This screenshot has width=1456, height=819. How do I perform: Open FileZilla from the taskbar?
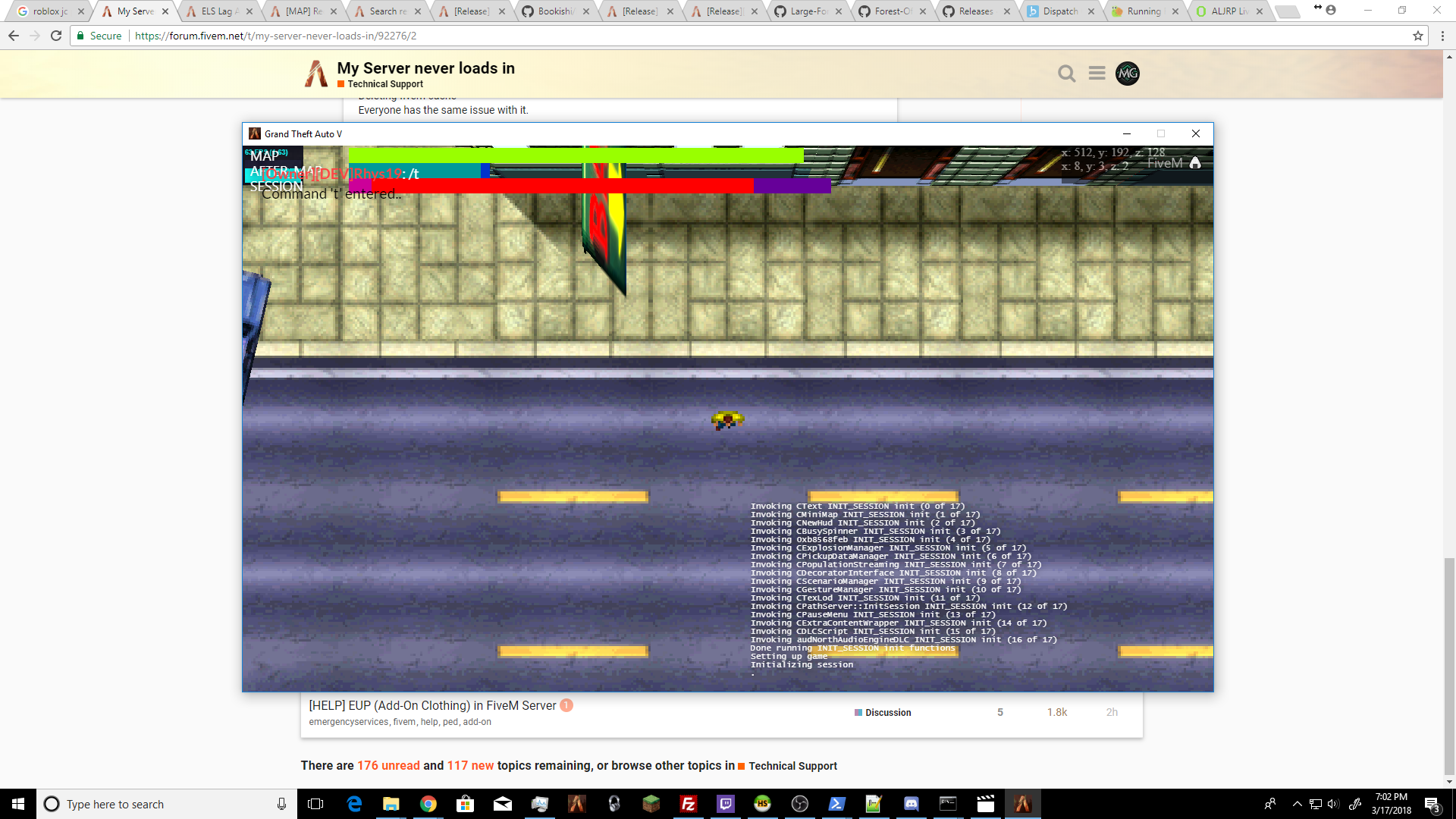click(688, 804)
